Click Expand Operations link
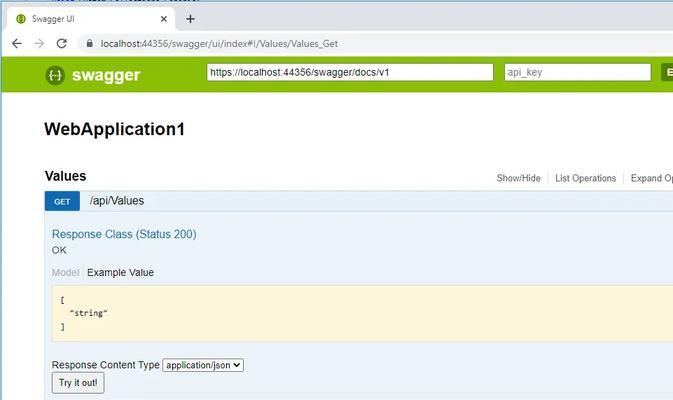 [652, 178]
